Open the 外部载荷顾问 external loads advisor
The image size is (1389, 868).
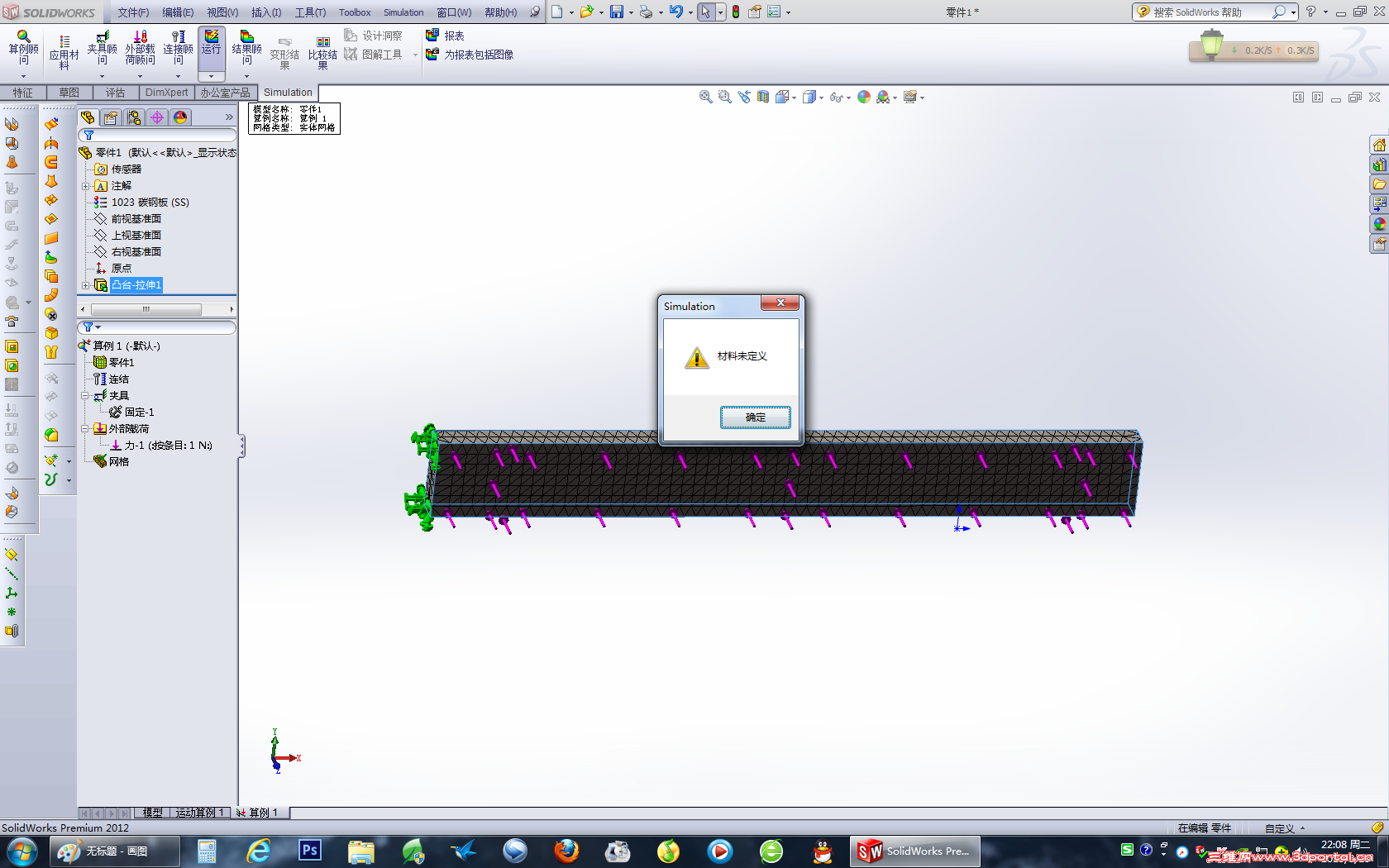pos(140,48)
